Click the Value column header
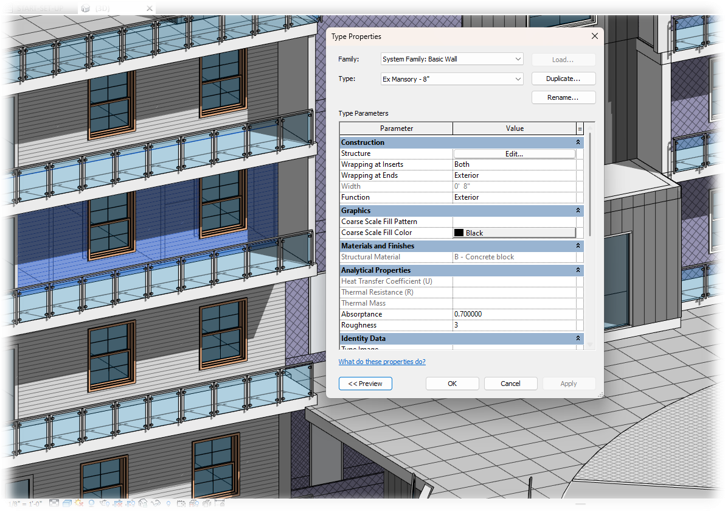Screen dimensions: 725x512 (514, 129)
